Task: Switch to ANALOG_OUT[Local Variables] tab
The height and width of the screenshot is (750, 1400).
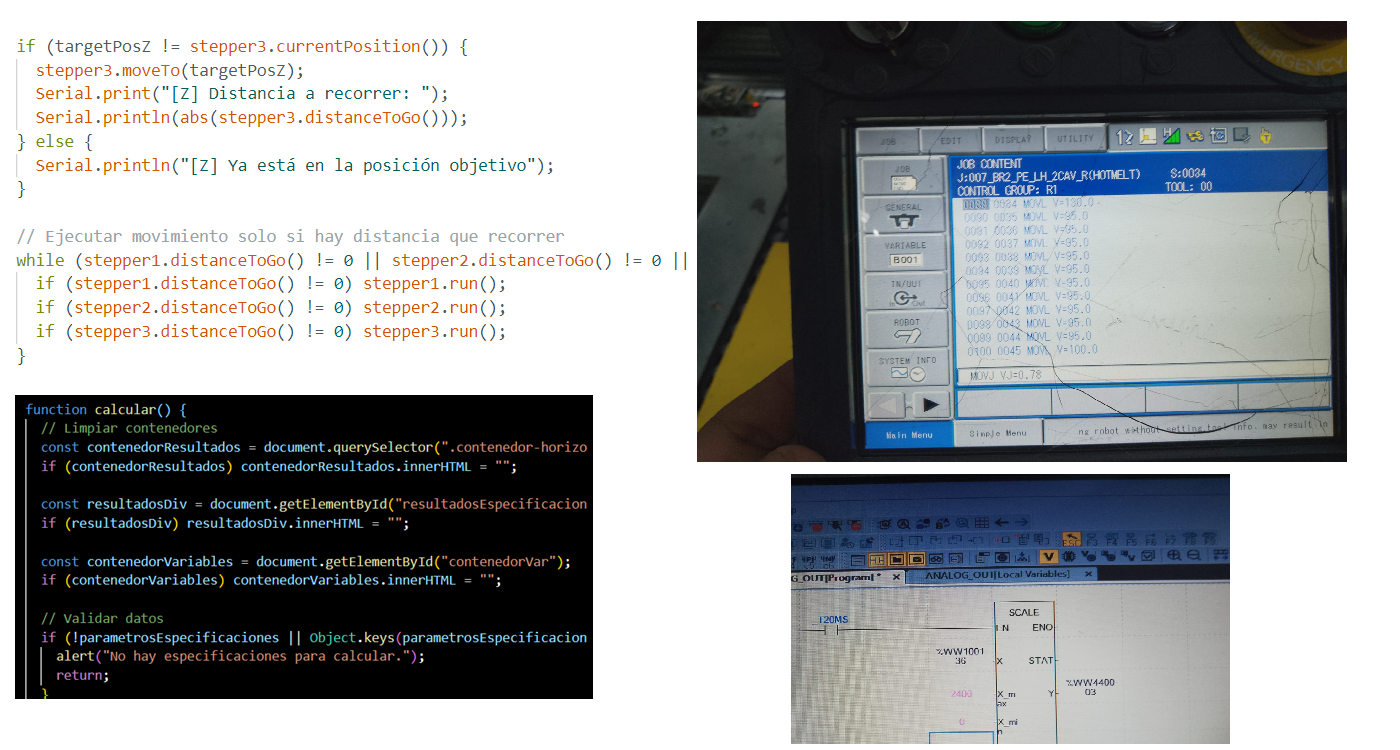Action: point(997,575)
